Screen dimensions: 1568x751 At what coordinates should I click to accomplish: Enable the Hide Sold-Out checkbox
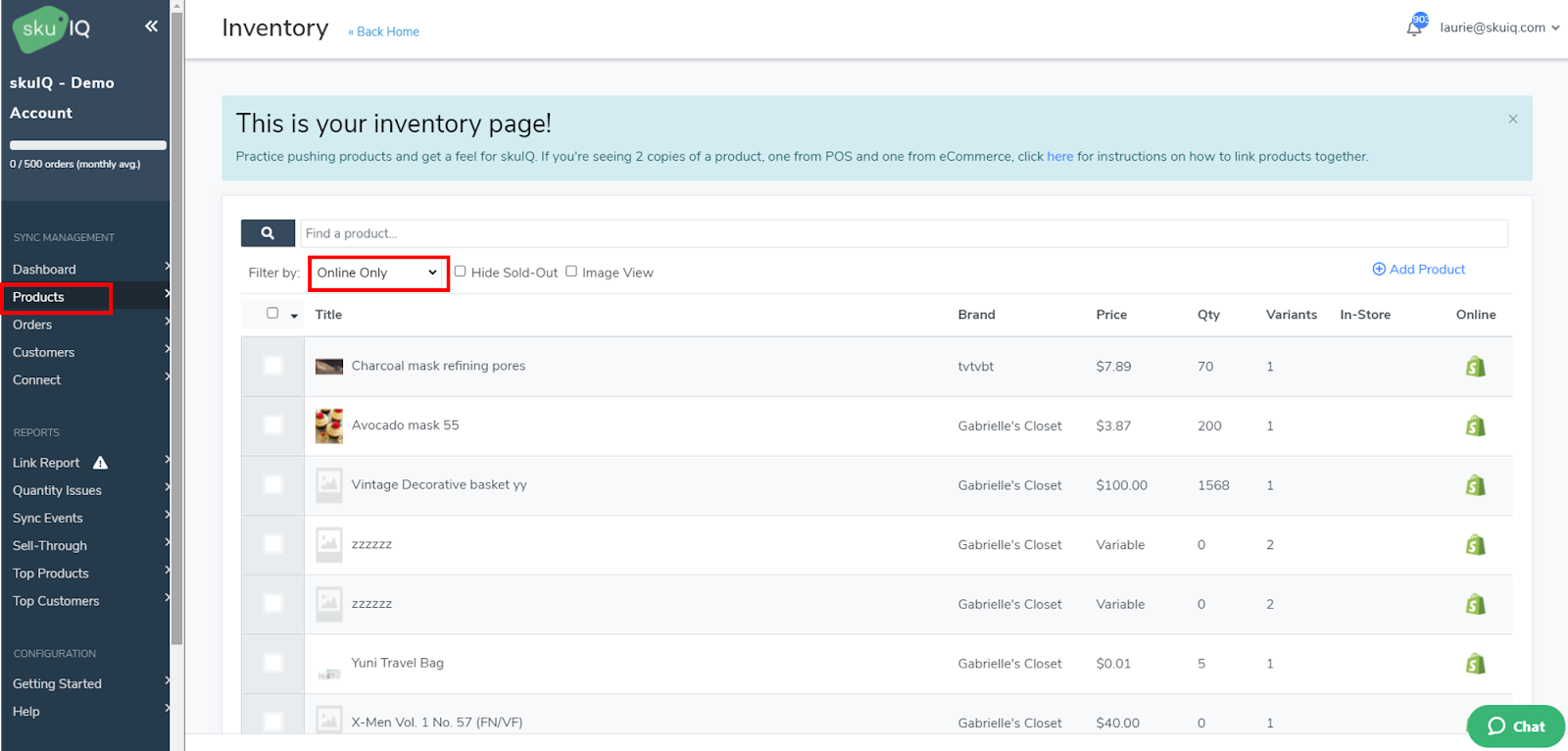(x=460, y=272)
